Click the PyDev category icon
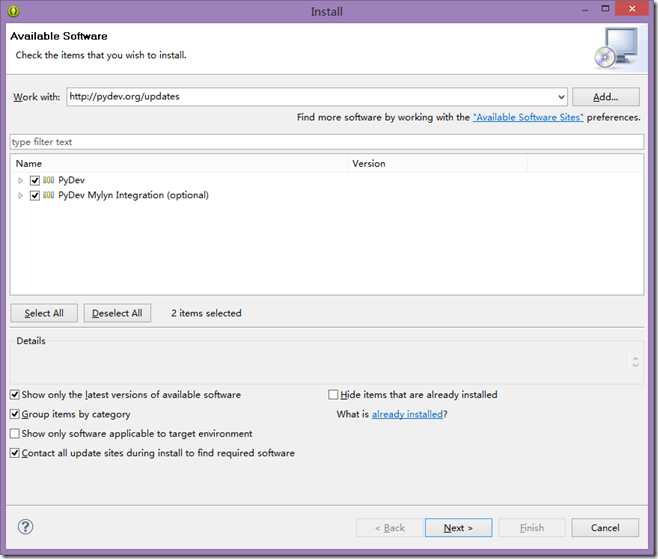Image resolution: width=658 pixels, height=559 pixels. [49, 180]
